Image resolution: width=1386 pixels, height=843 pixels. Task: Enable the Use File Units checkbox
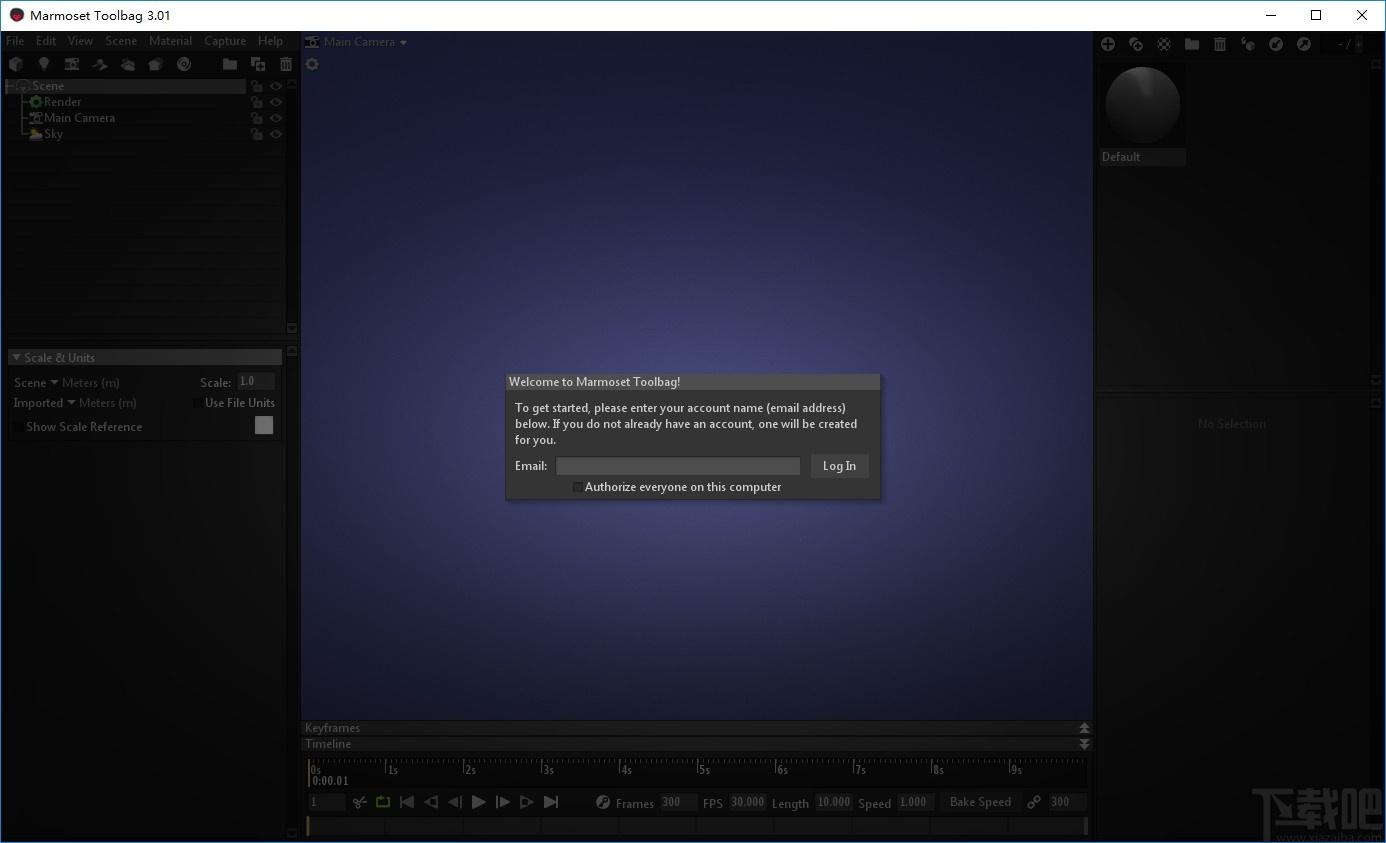point(197,403)
